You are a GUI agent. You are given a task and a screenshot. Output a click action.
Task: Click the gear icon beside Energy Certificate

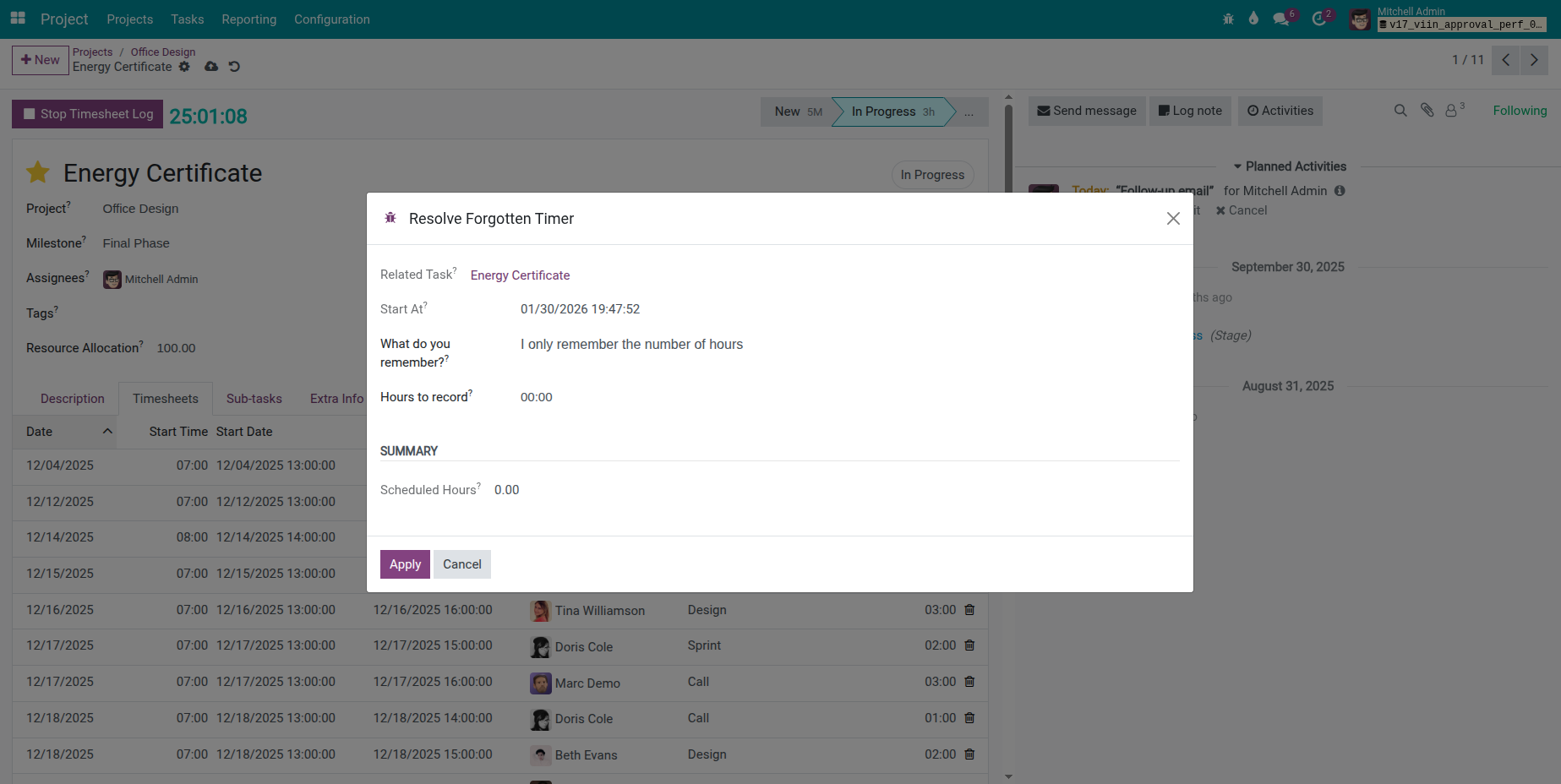point(184,67)
